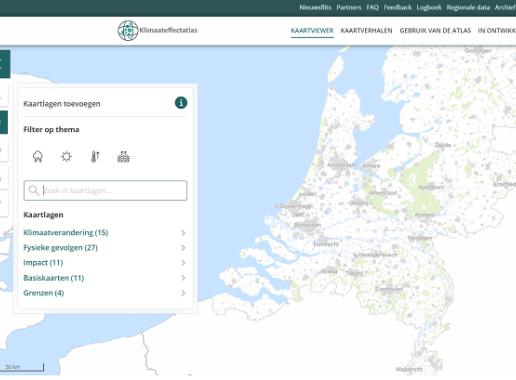This screenshot has width=516, height=380.
Task: Open the Feedback link
Action: (x=398, y=7)
